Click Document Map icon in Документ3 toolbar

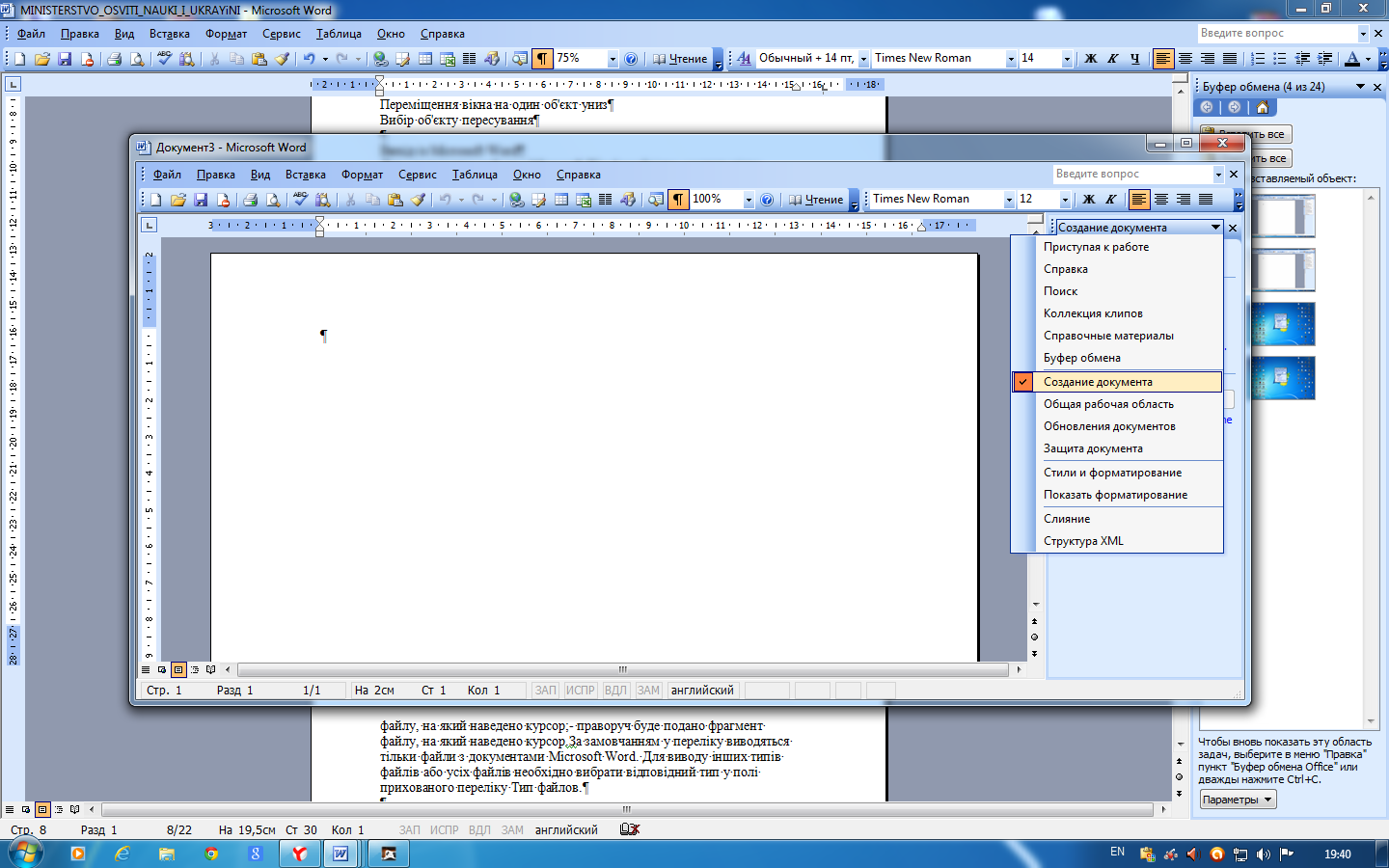click(656, 200)
